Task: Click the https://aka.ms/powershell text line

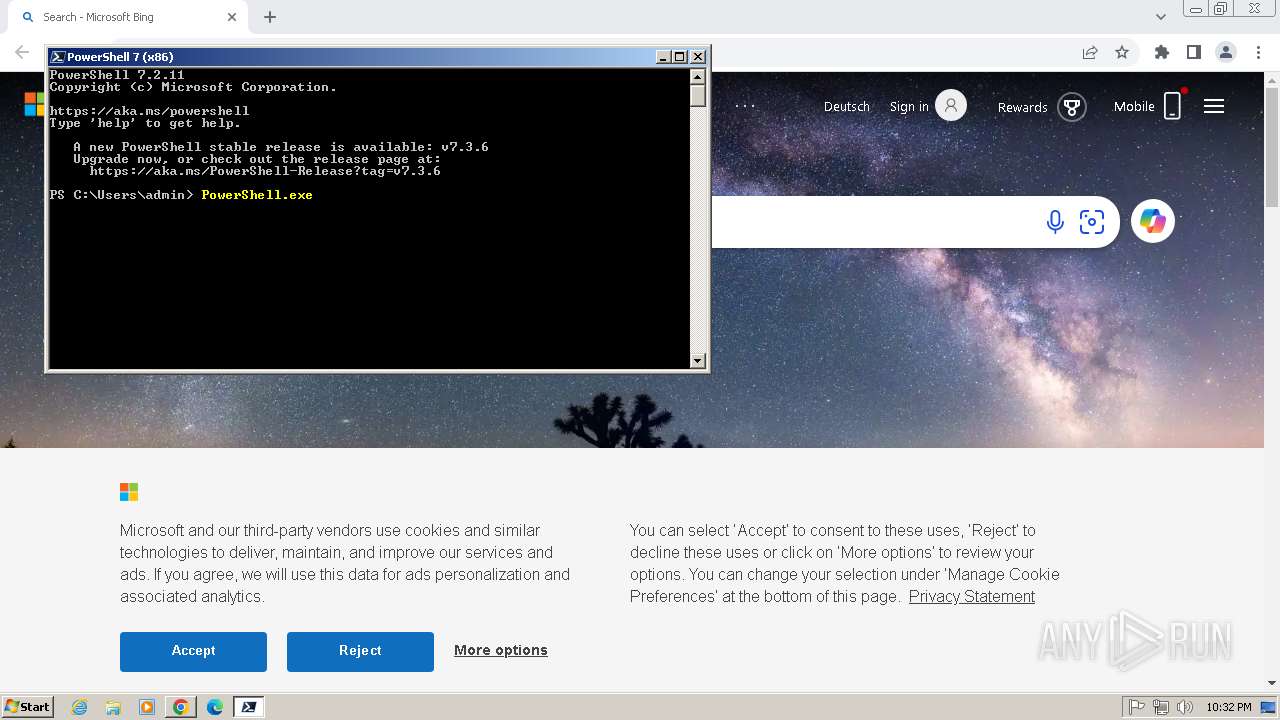Action: pyautogui.click(x=149, y=111)
